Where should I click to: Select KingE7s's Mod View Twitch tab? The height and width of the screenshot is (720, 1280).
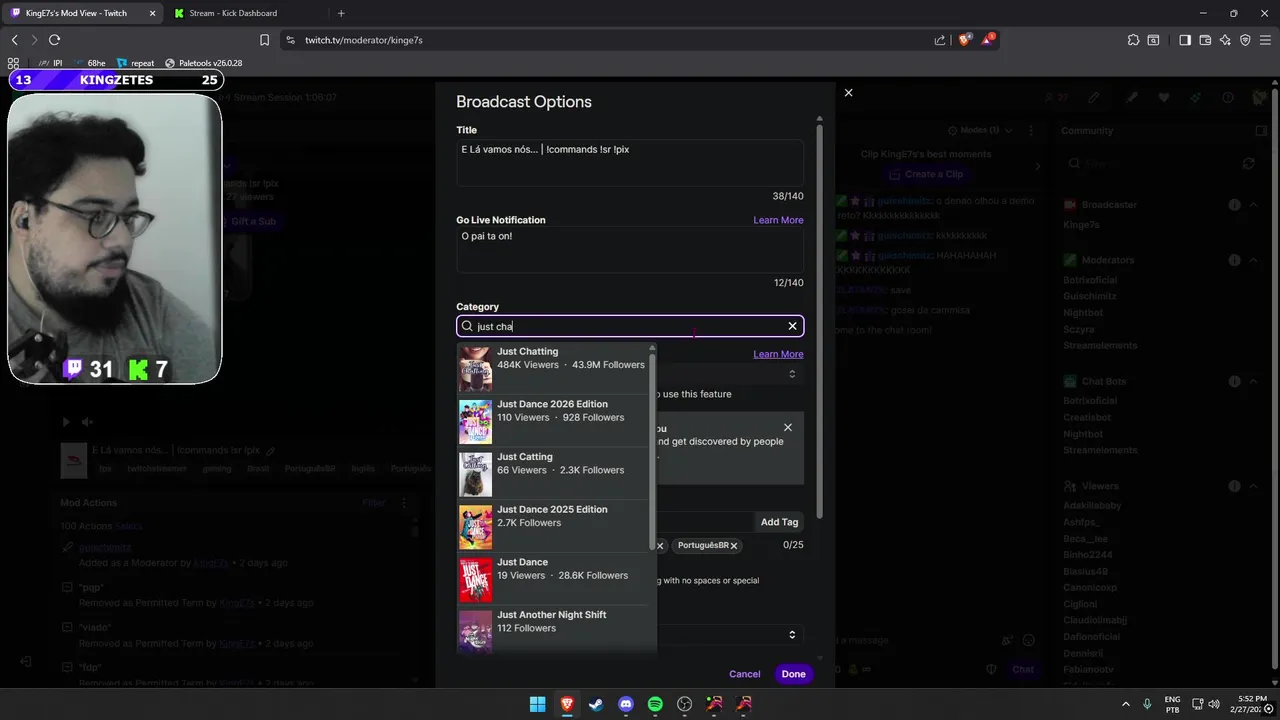pyautogui.click(x=83, y=13)
